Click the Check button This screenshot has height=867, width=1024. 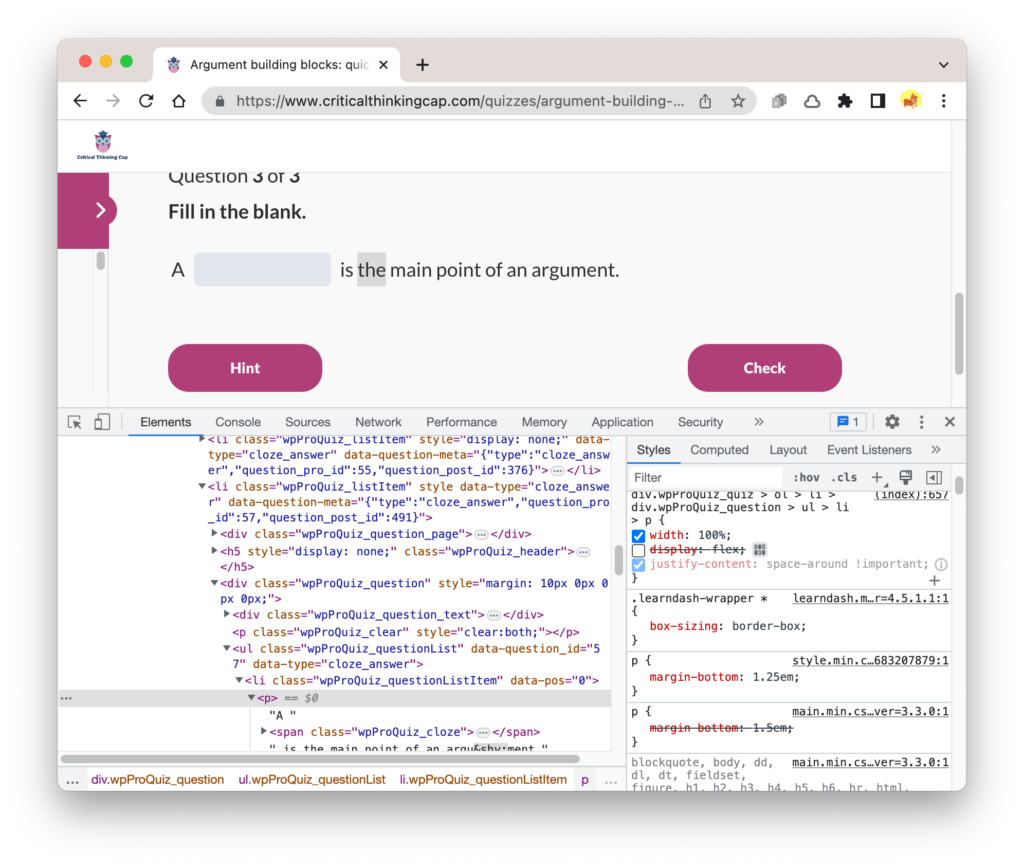coord(765,368)
